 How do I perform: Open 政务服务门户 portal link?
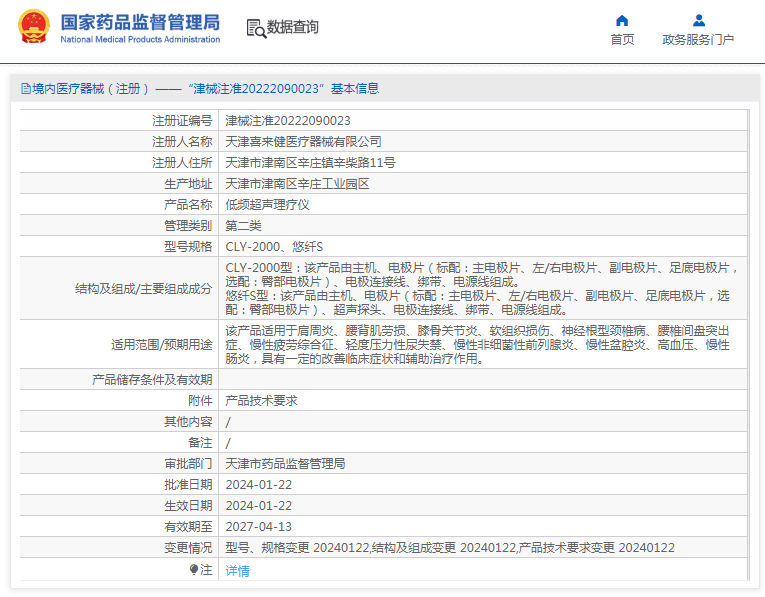click(x=698, y=40)
